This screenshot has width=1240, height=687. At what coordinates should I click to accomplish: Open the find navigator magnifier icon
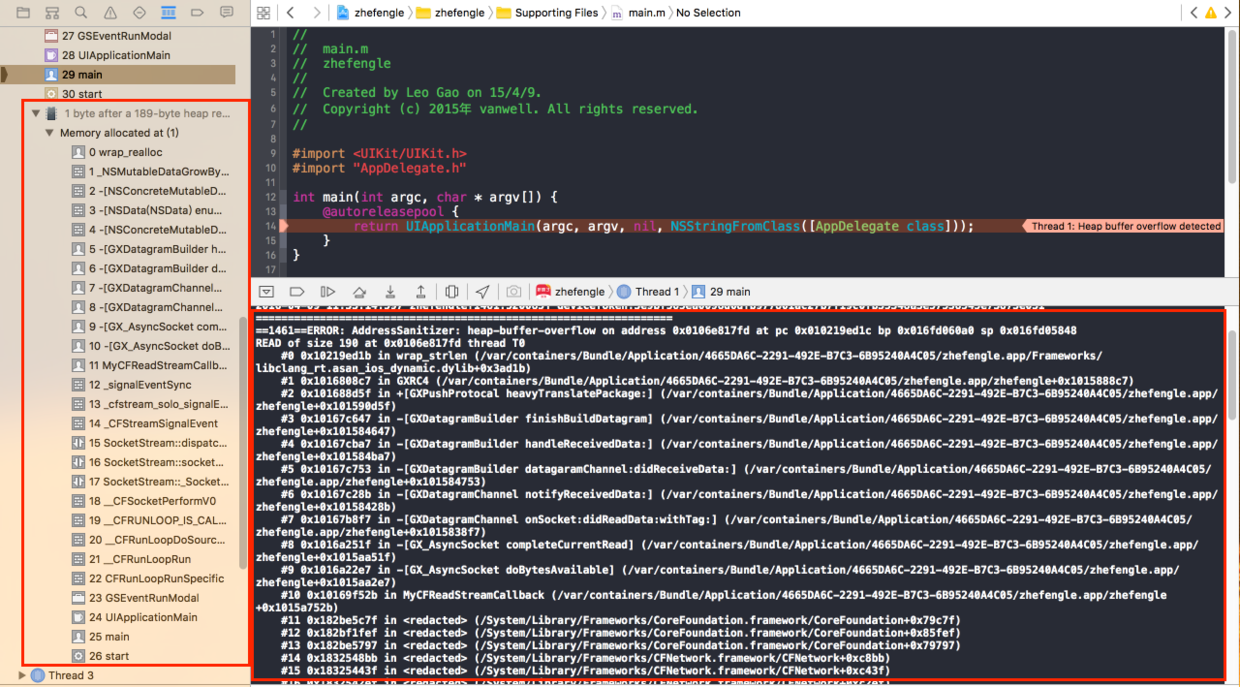[81, 13]
